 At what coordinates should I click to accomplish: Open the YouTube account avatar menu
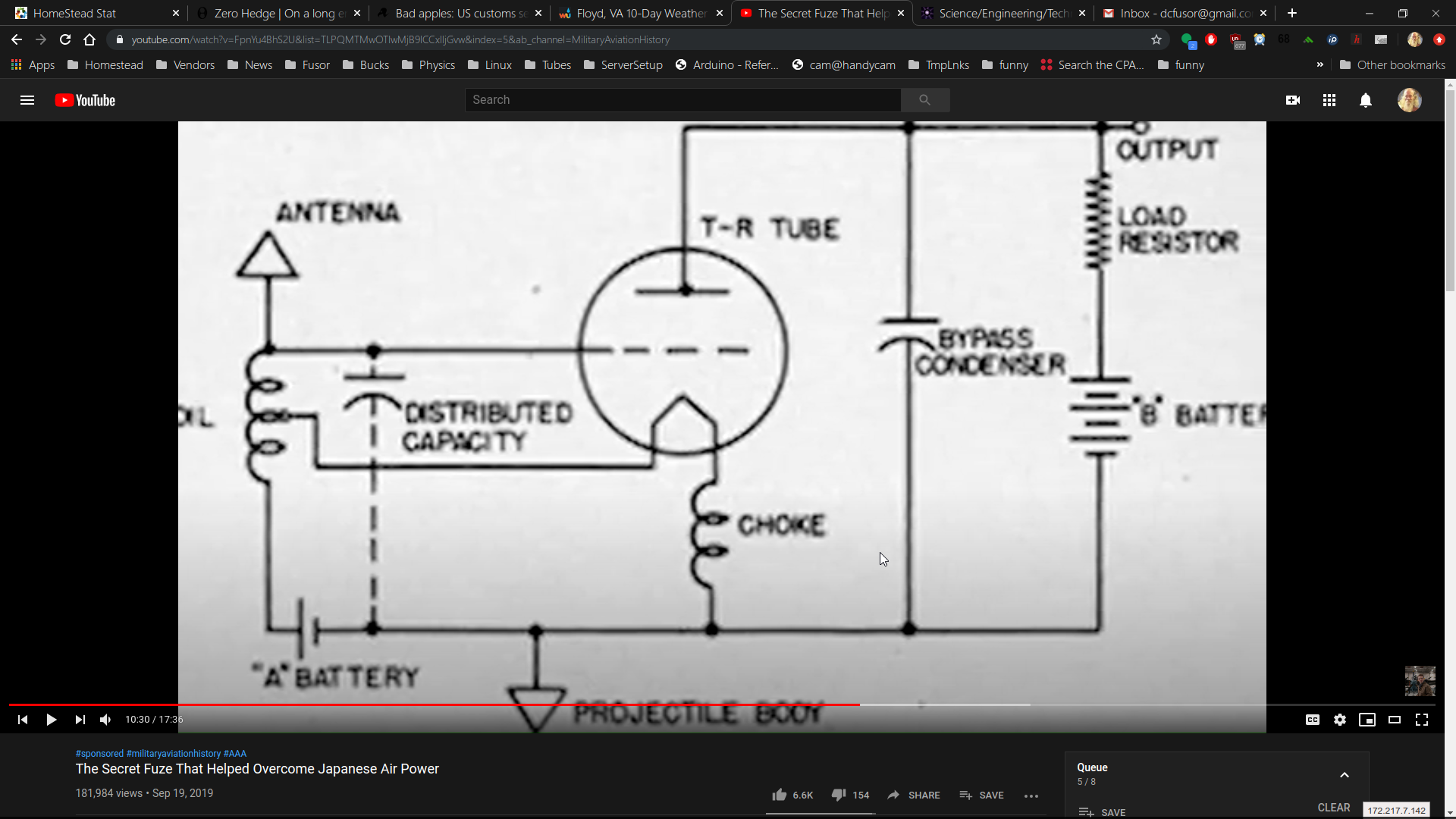click(x=1410, y=100)
